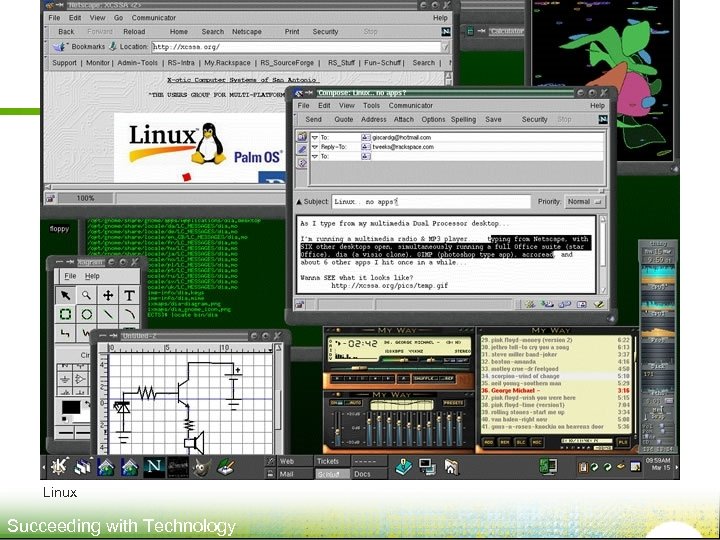This screenshot has width=720, height=540.
Task: Switch to the Tickets virtual desktop
Action: [332, 461]
